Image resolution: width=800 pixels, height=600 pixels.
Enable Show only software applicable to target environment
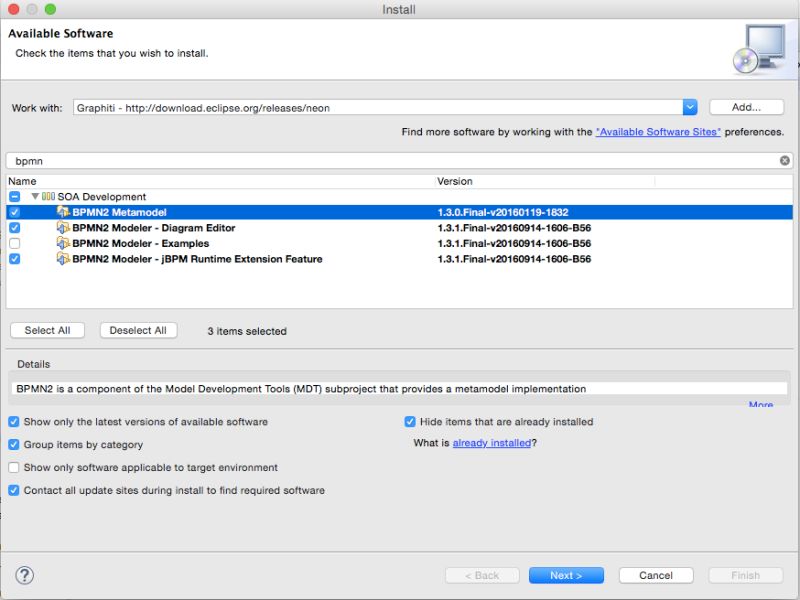click(x=14, y=467)
